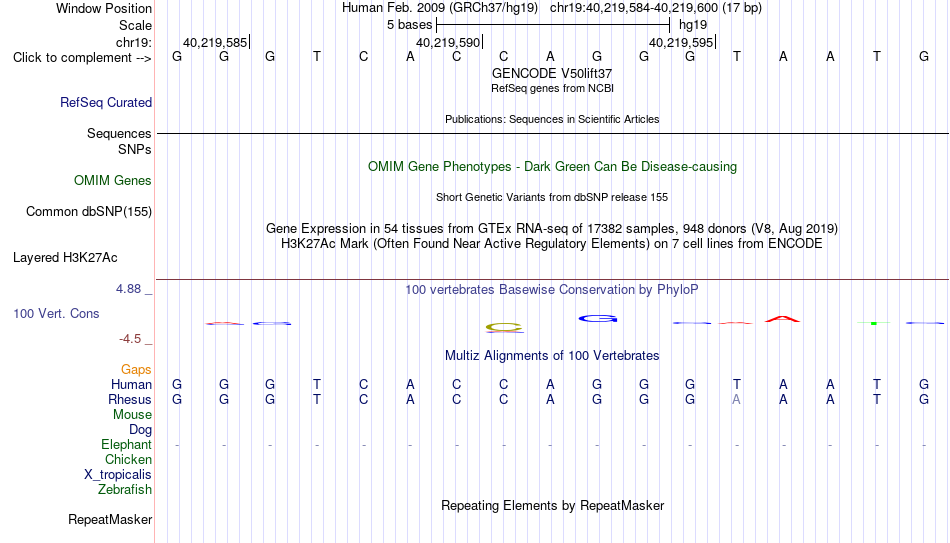
Task: Click the Gaps row label
Action: [x=136, y=370]
